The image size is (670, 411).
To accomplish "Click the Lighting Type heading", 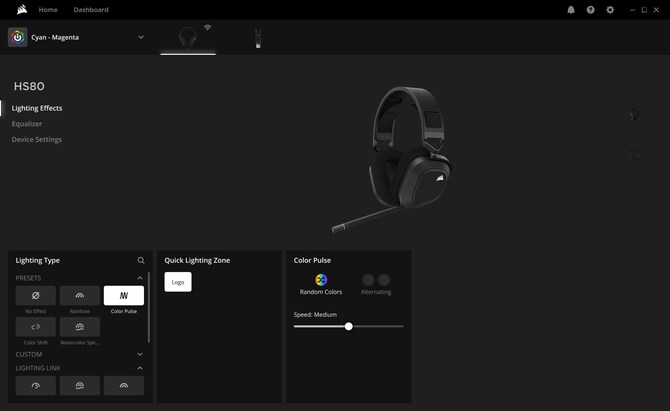I will pos(38,260).
